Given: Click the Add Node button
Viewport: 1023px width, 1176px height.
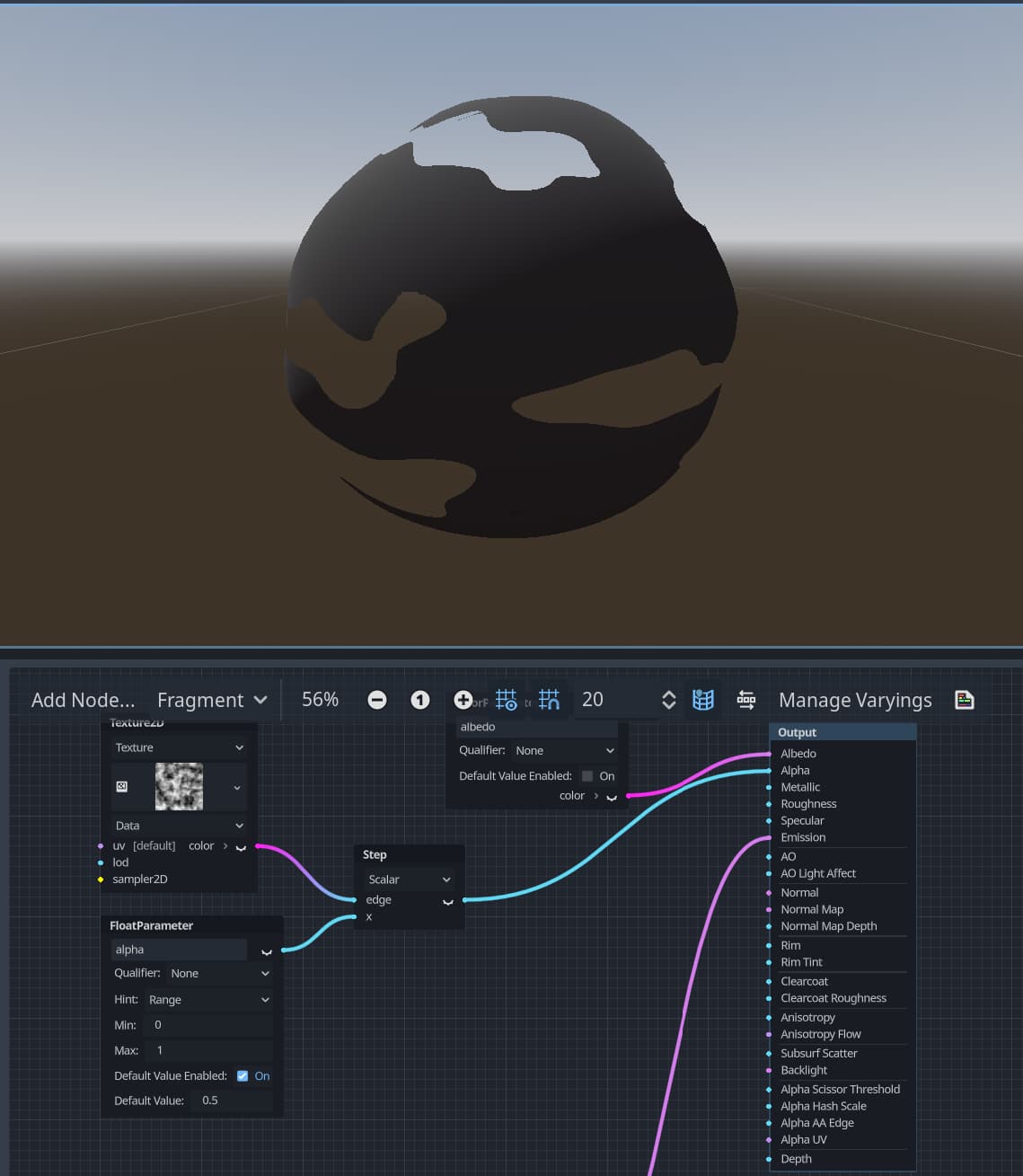Looking at the screenshot, I should tap(83, 699).
